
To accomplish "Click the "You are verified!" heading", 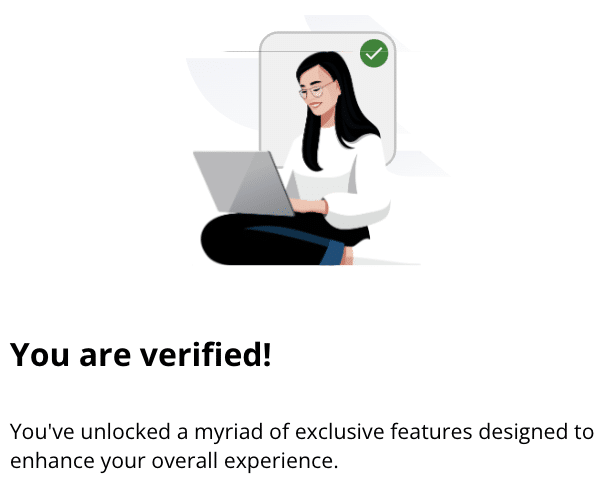I will click(141, 355).
